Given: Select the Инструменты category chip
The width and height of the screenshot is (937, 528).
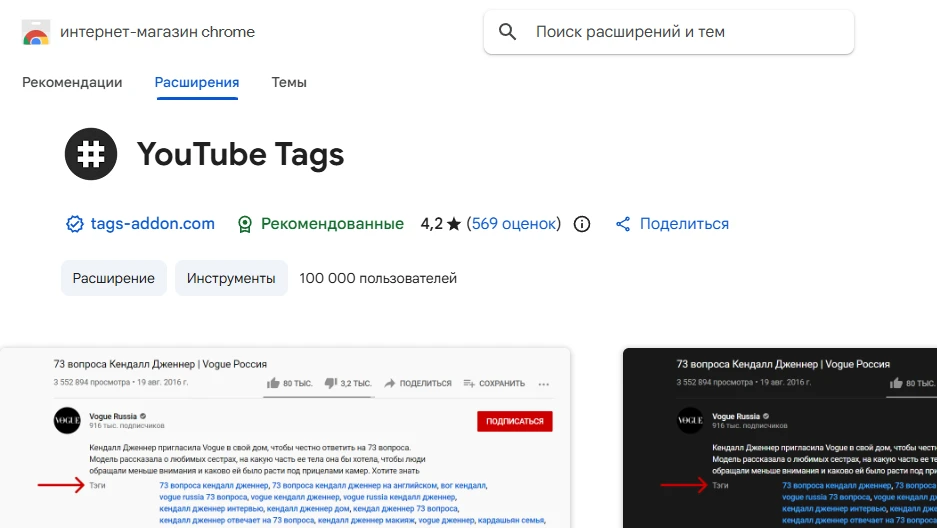Looking at the screenshot, I should click(231, 278).
